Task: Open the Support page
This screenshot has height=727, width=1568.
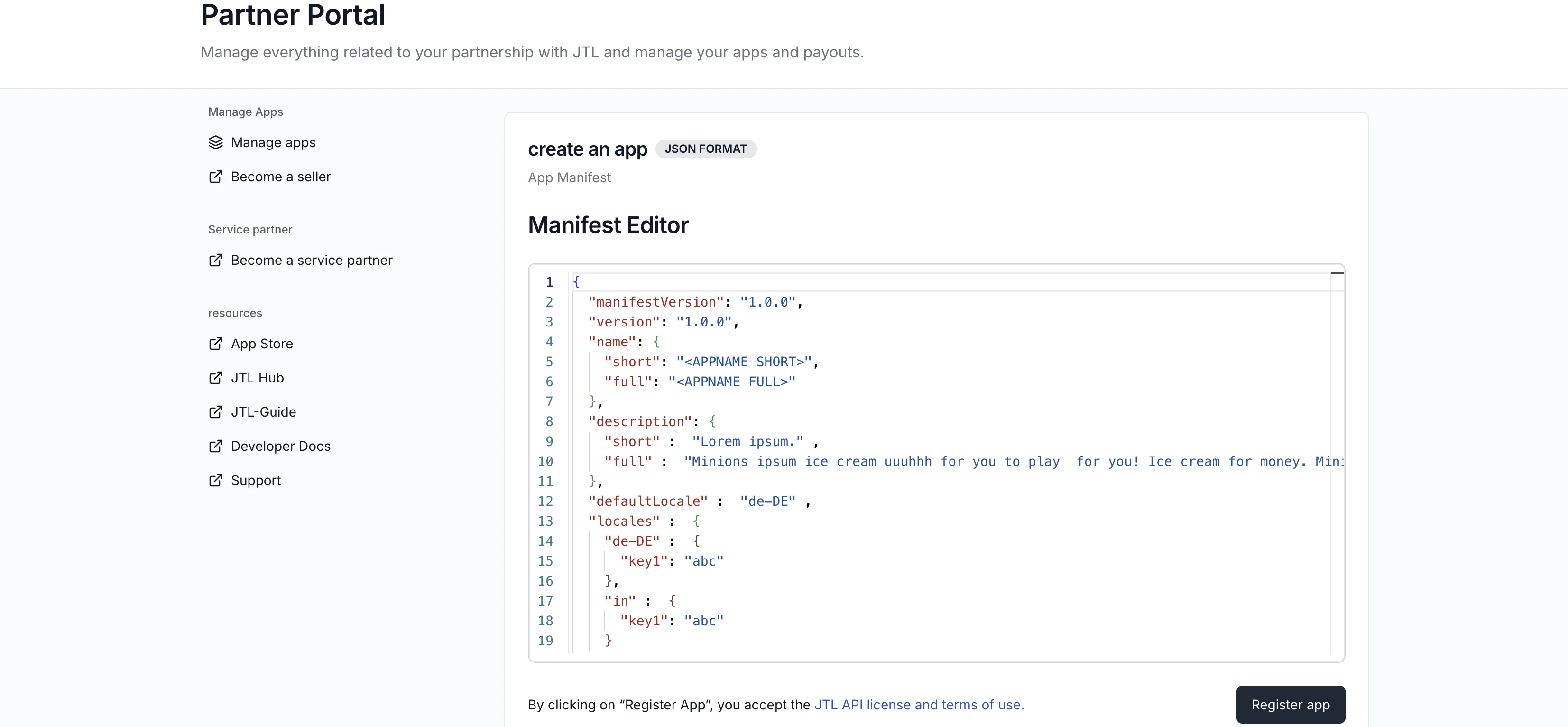Action: 256,480
